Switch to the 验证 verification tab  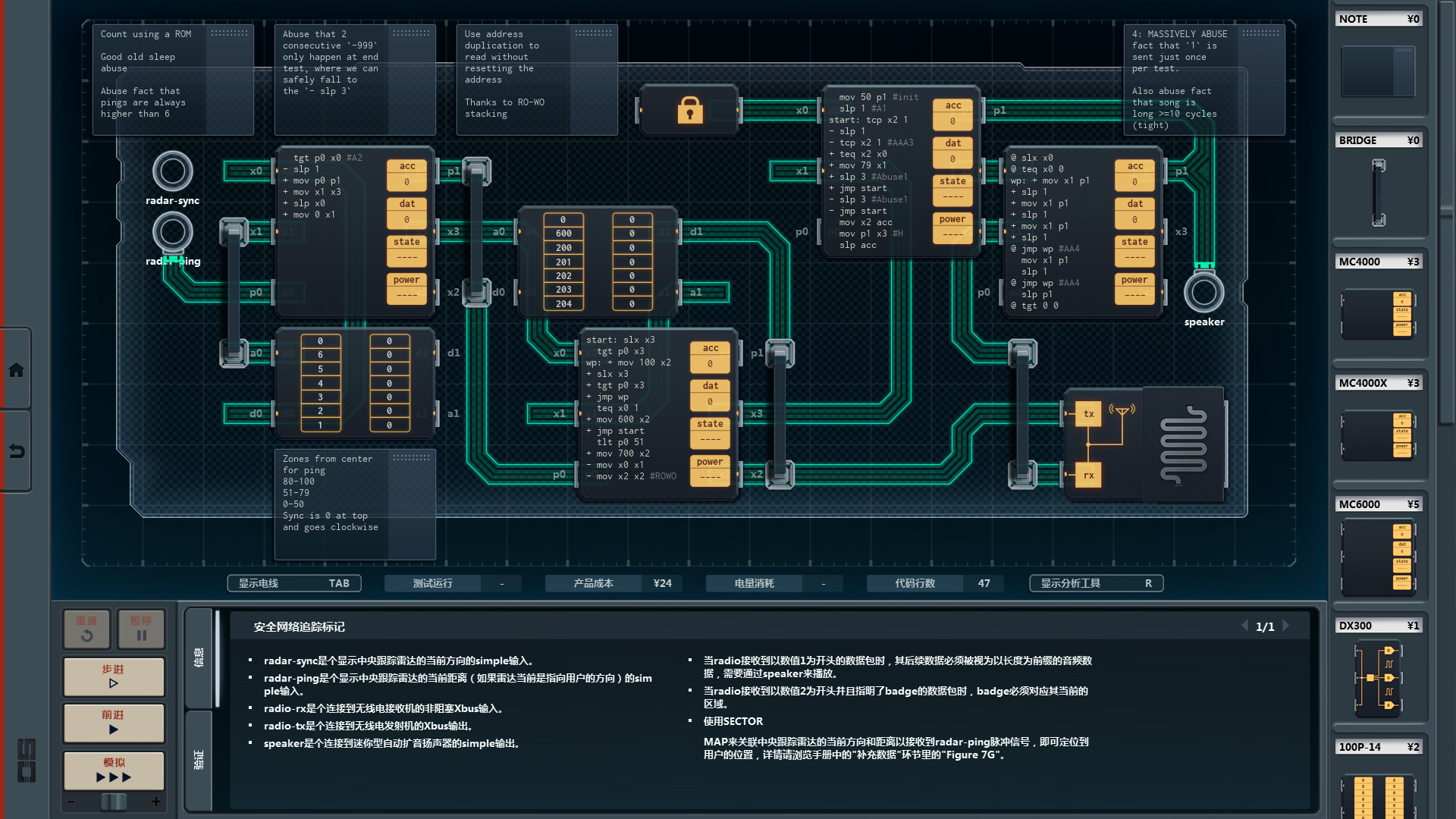coord(199,759)
